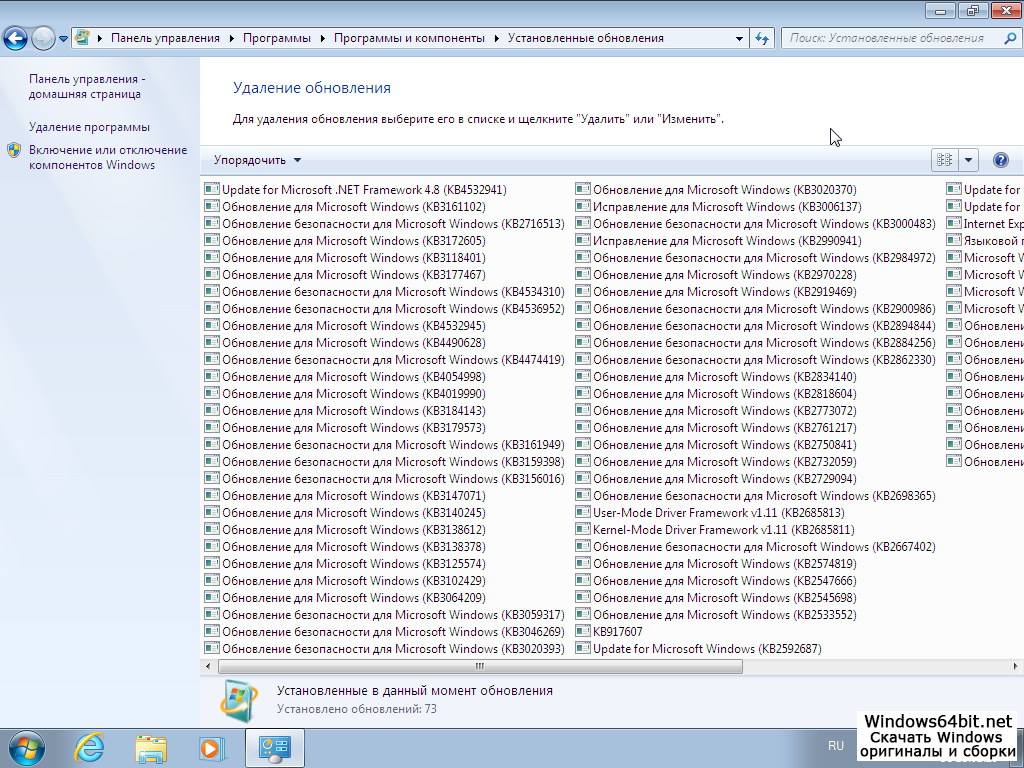Click the horizontal scrollbar right arrow

click(1015, 666)
